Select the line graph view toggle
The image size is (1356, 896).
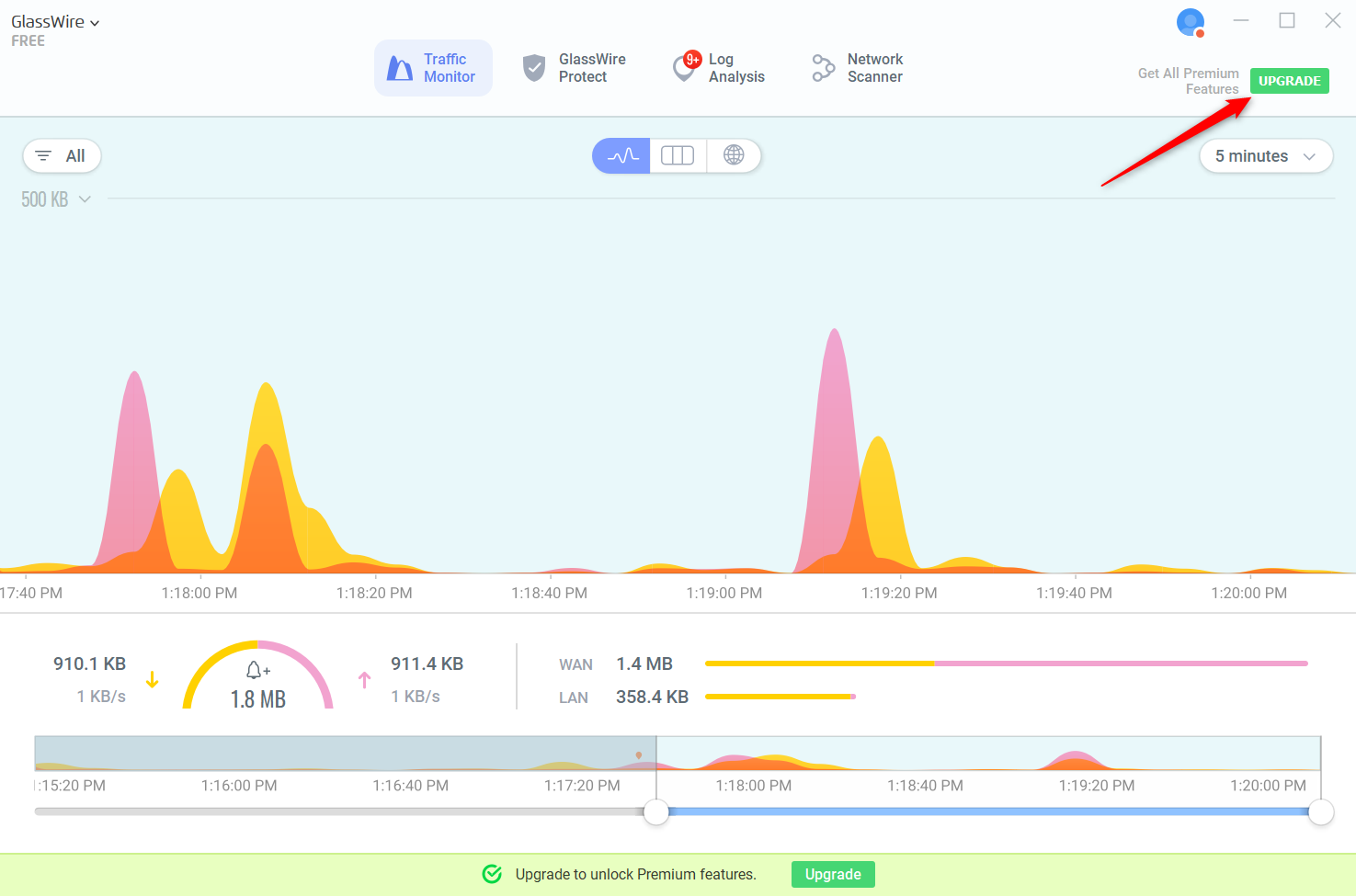pyautogui.click(x=621, y=156)
